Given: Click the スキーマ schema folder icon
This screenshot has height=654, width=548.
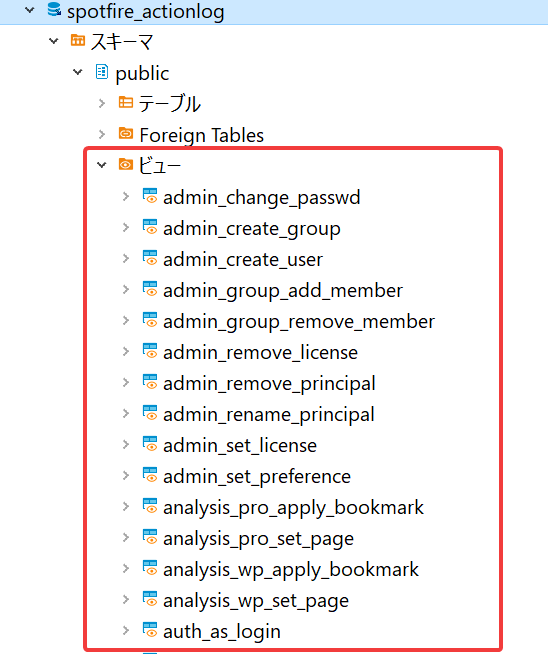Looking at the screenshot, I should point(78,40).
